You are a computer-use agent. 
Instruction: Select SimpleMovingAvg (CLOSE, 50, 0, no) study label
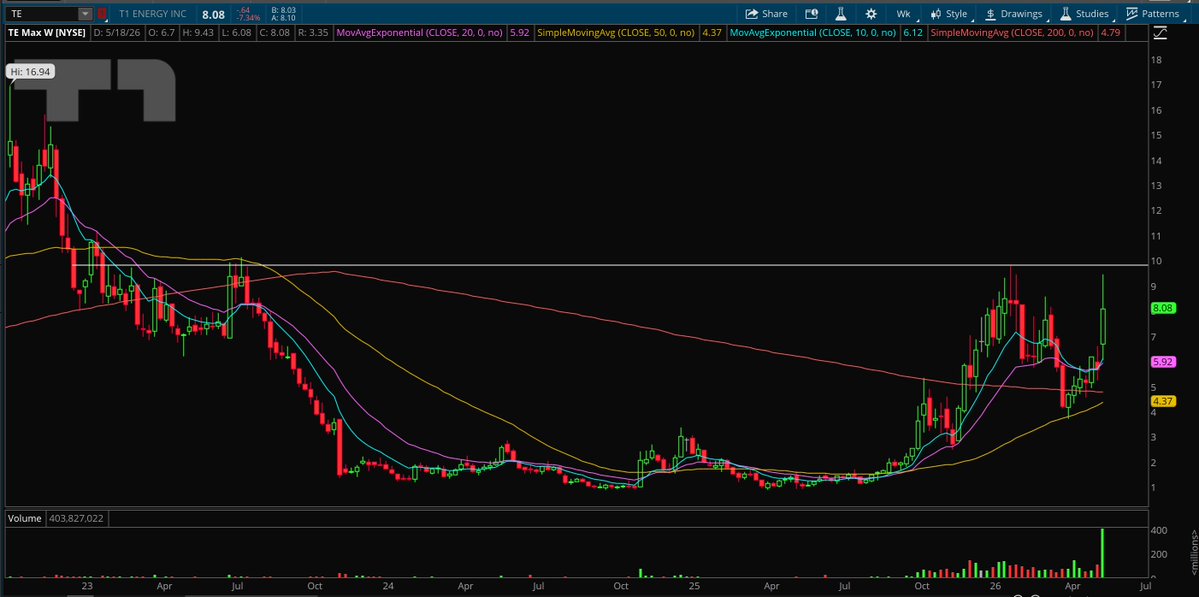(x=616, y=33)
